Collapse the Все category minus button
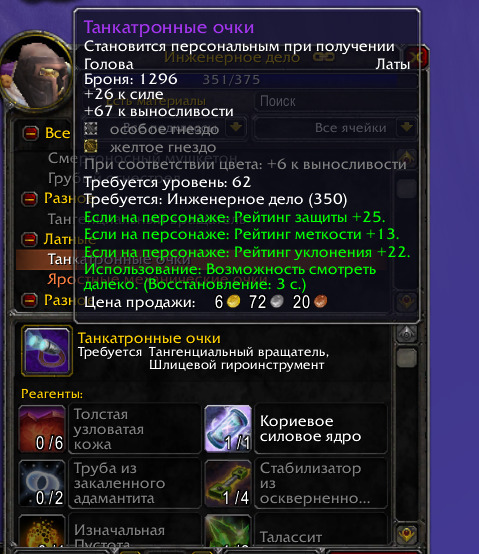Image resolution: width=479 pixels, height=554 pixels. [30, 133]
